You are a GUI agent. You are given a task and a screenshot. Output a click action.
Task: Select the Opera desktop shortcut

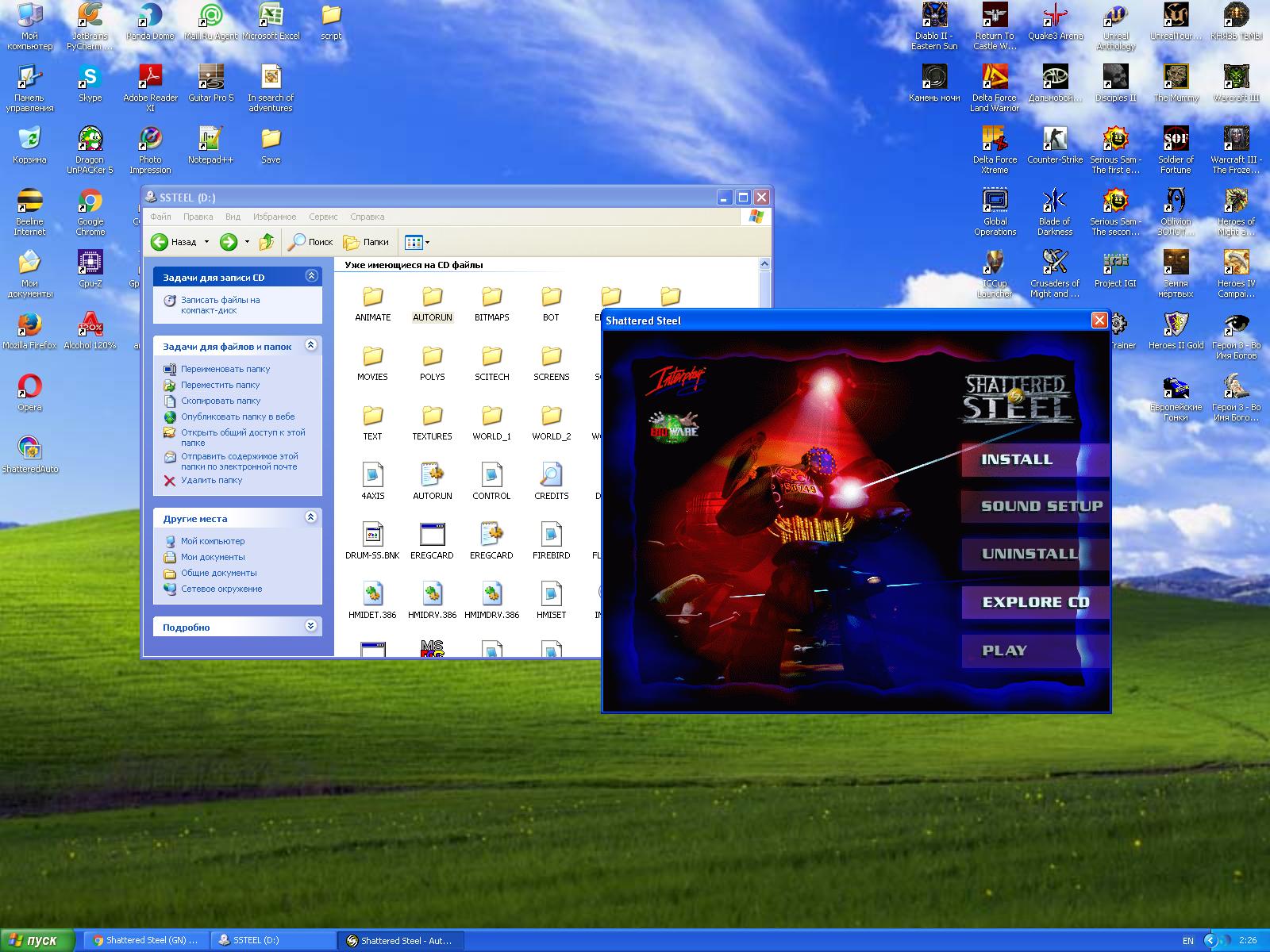30,393
